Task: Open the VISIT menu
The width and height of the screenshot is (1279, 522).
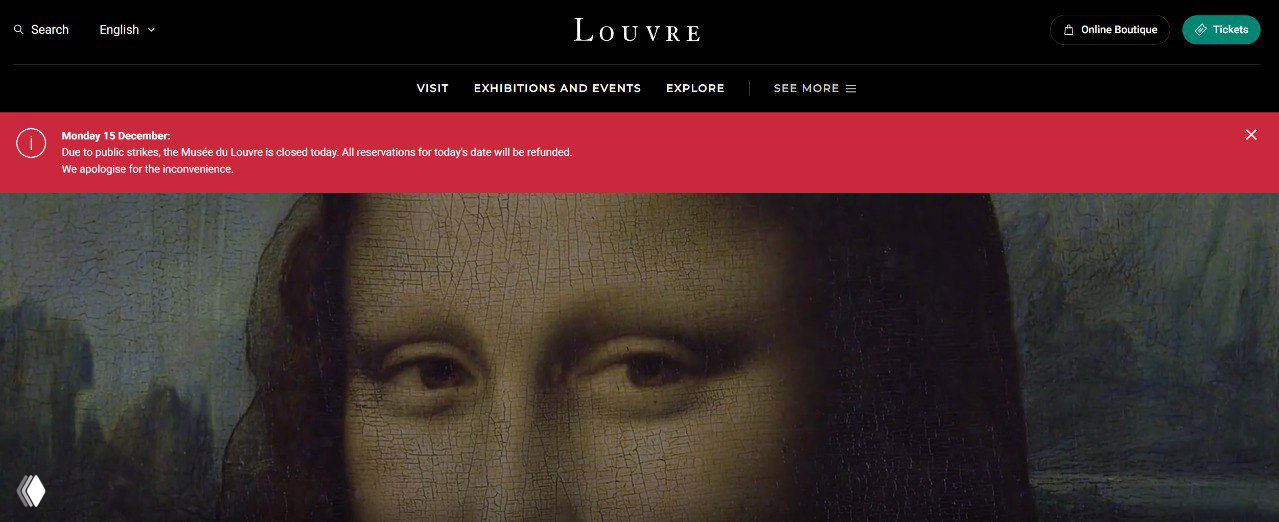Action: (433, 88)
